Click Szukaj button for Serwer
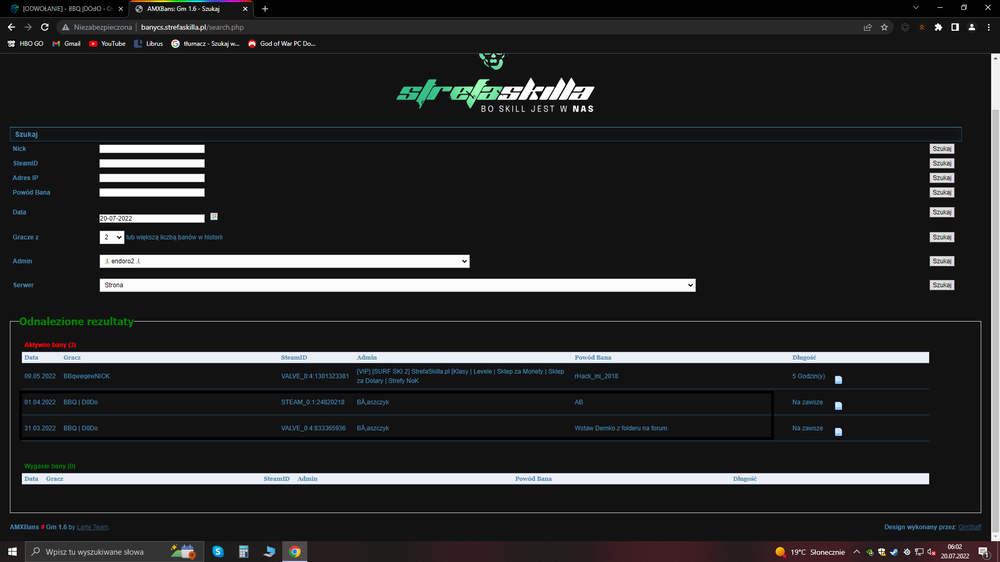Image resolution: width=1000 pixels, height=562 pixels. click(x=941, y=285)
